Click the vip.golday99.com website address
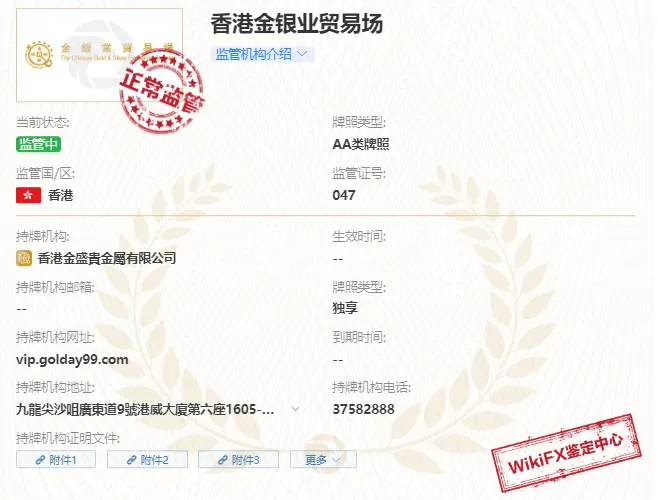This screenshot has height=500, width=658. click(x=72, y=360)
